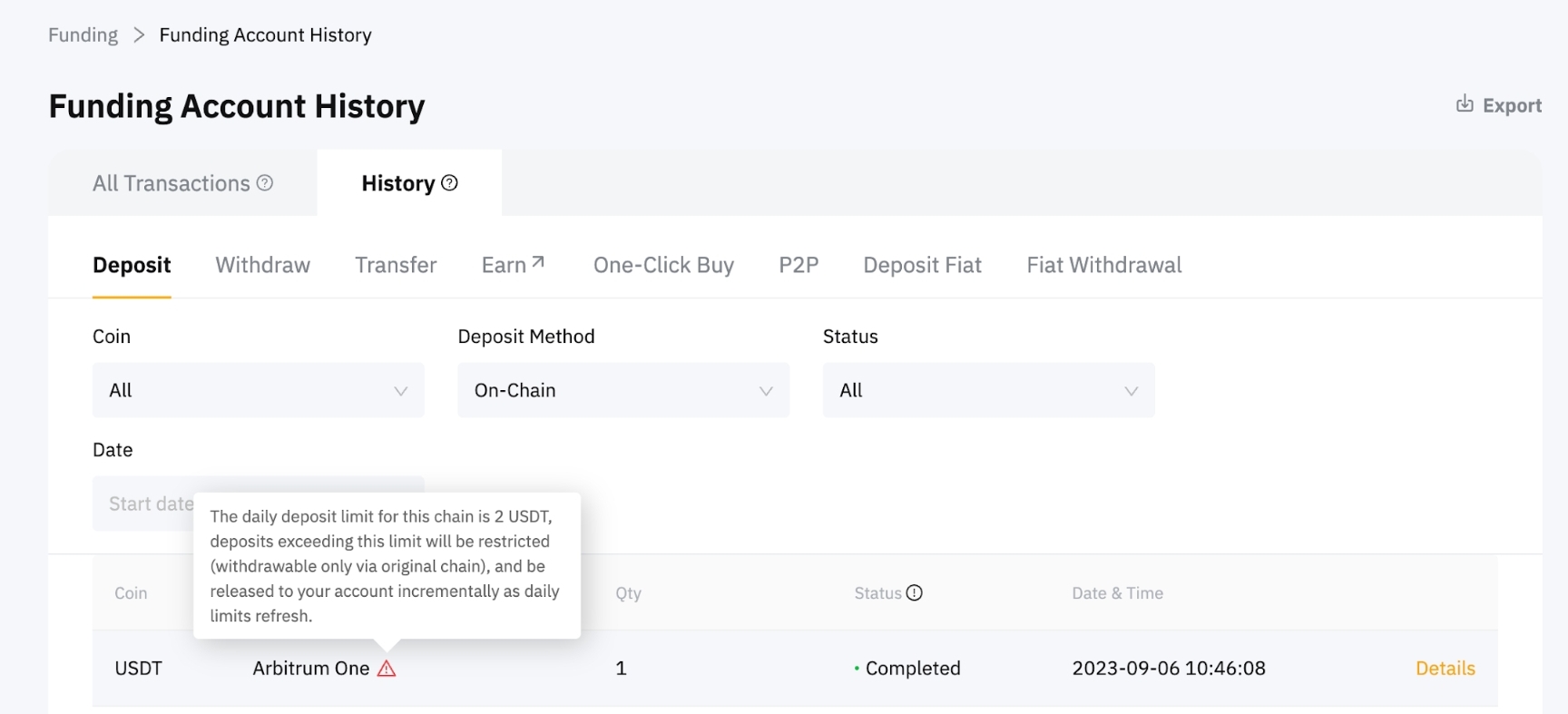Image resolution: width=1568 pixels, height=714 pixels.
Task: Switch to the P2P tab
Action: coord(799,265)
